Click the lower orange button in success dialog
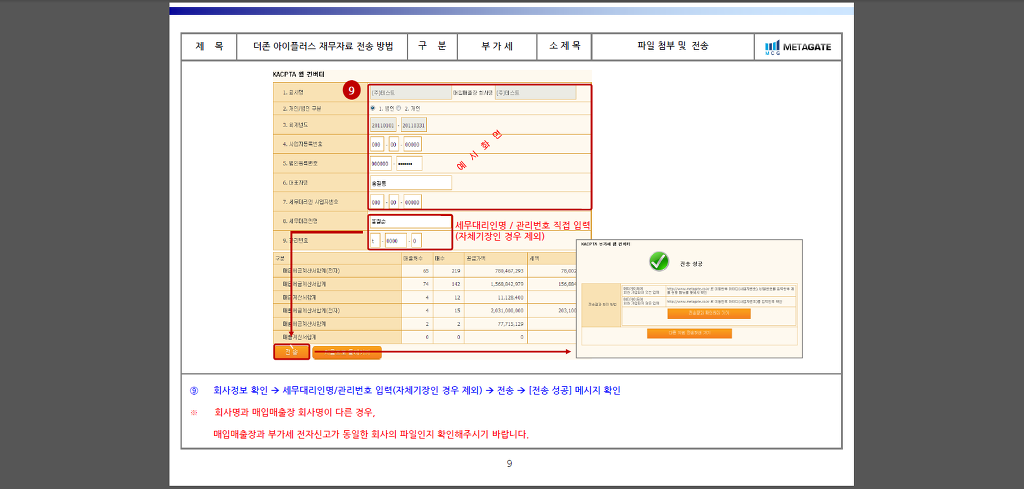Screen dimensions: 1024x489 (689, 333)
